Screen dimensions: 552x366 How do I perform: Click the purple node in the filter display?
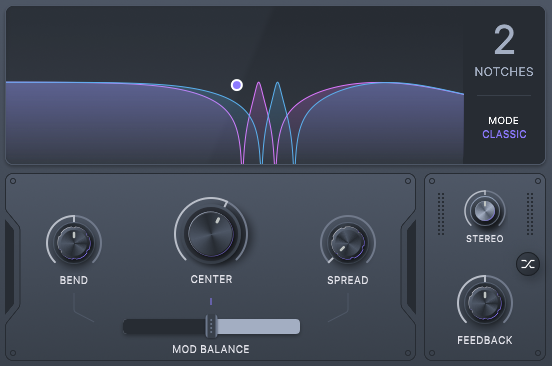tap(237, 85)
